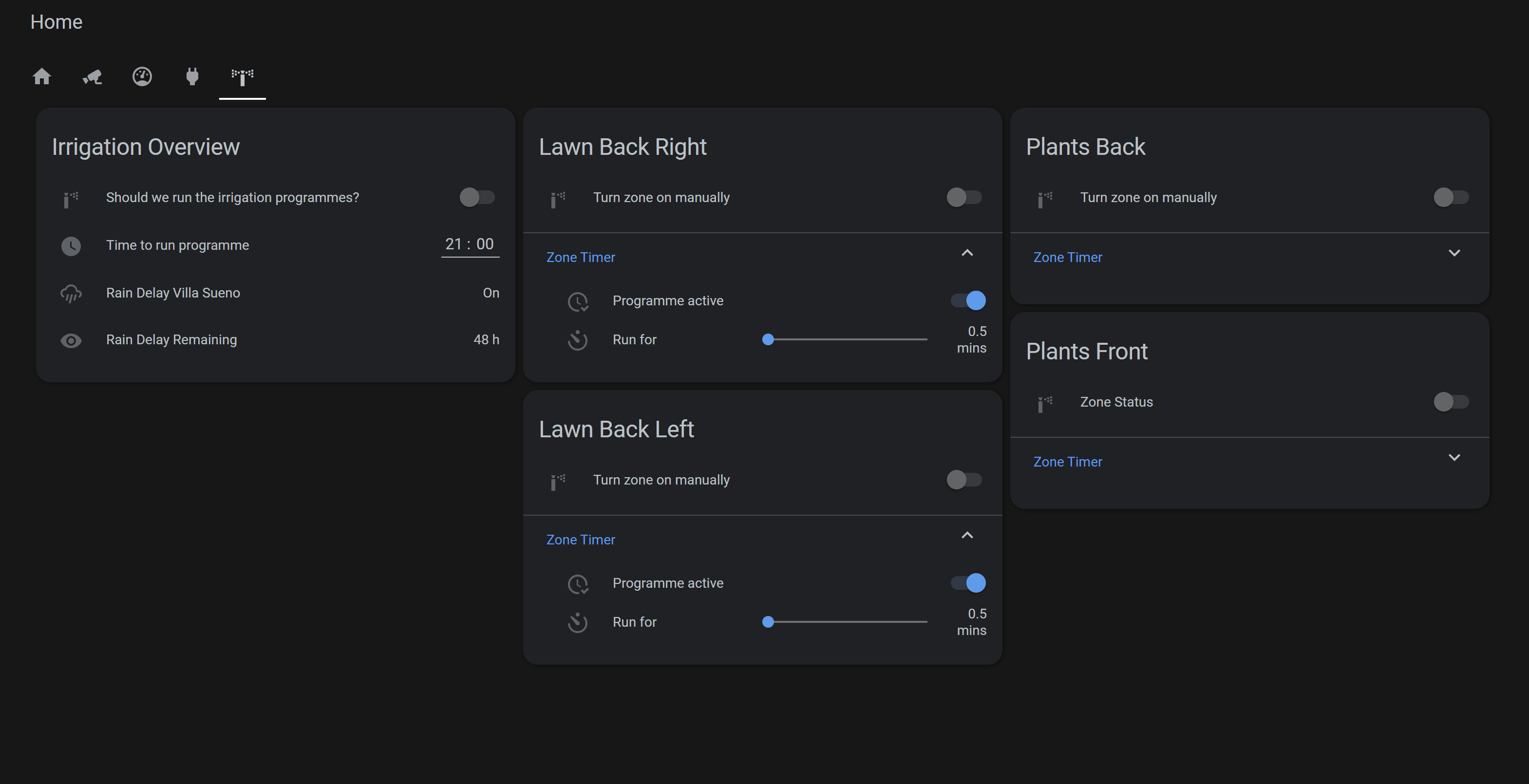This screenshot has height=784, width=1529.
Task: Open the power plug tab icon
Action: [x=192, y=76]
